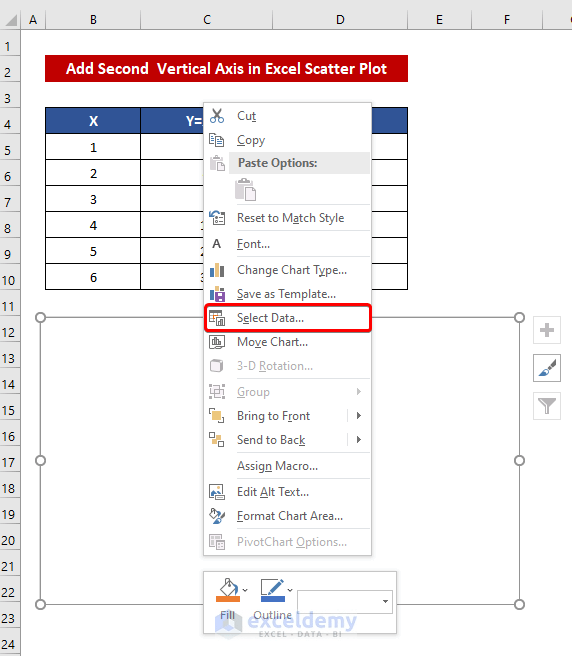Screen dimensions: 572x656
Task: Click the Outline label in mini toolbar
Action: [272, 615]
